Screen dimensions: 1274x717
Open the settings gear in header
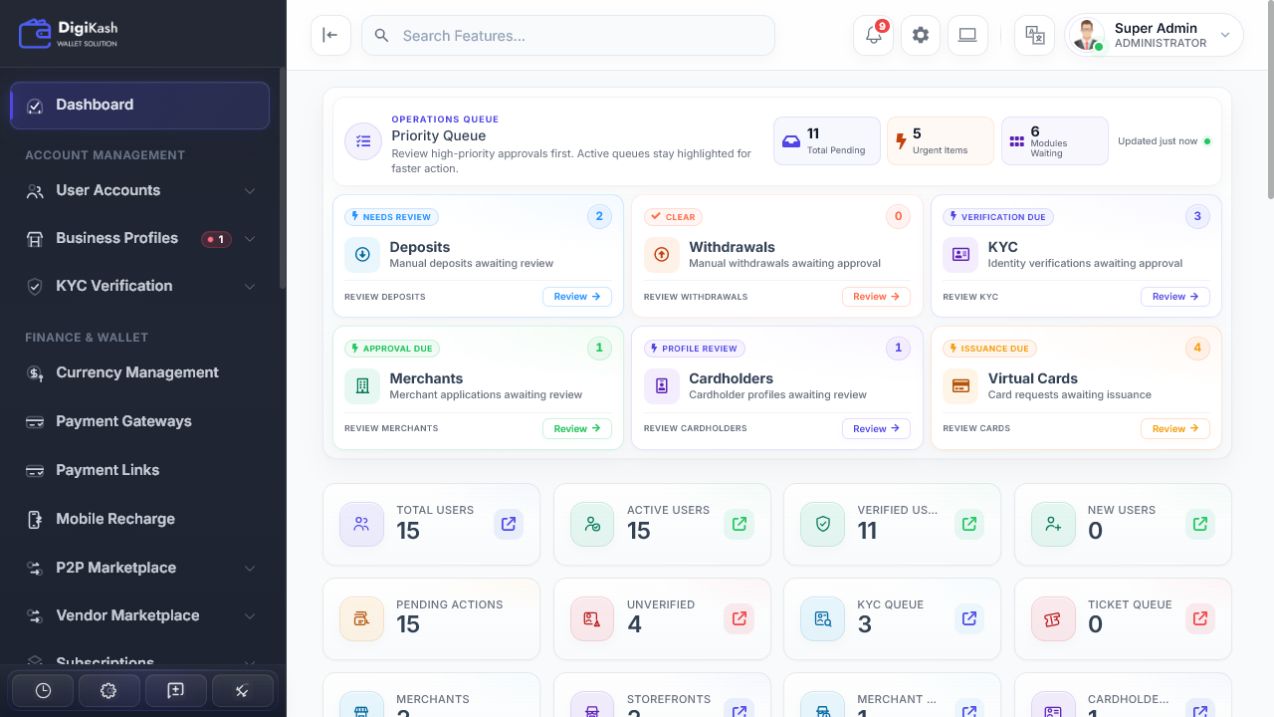pyautogui.click(x=920, y=36)
